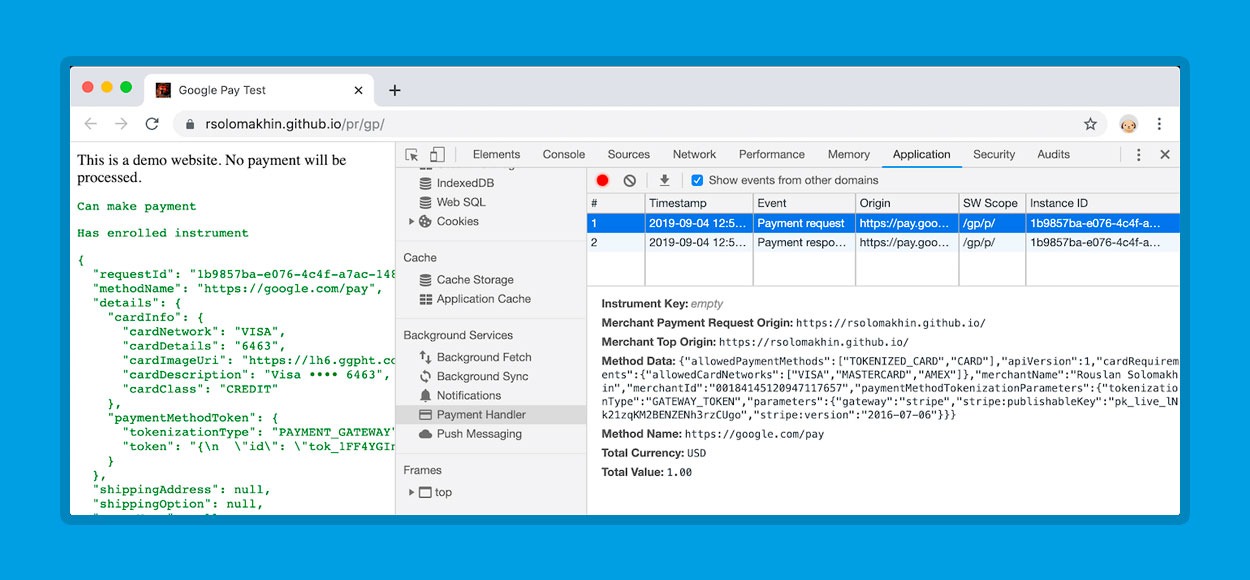The width and height of the screenshot is (1250, 580).
Task: Click the Merchant Top Origin URL value
Action: tap(814, 343)
